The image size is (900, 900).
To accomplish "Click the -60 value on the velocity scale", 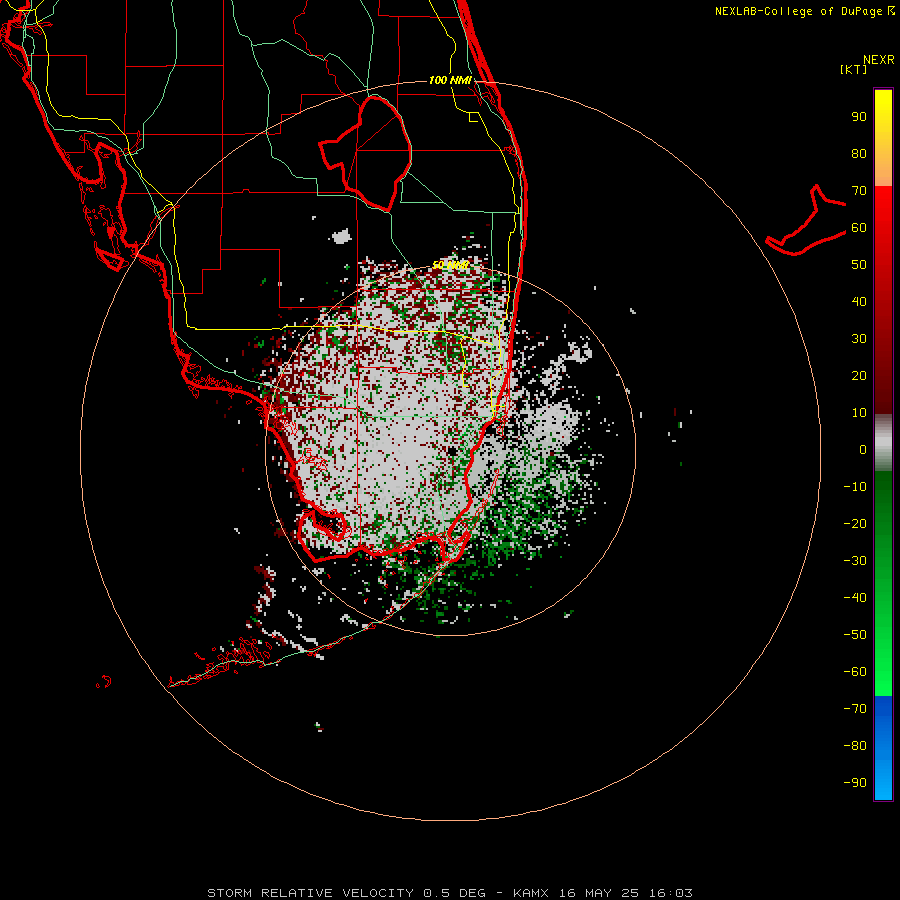I will pos(855,672).
